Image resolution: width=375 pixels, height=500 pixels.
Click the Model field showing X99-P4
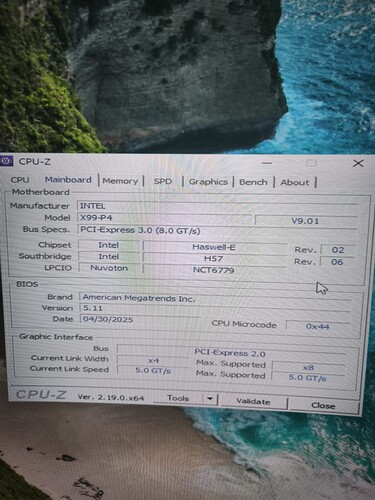(165, 218)
